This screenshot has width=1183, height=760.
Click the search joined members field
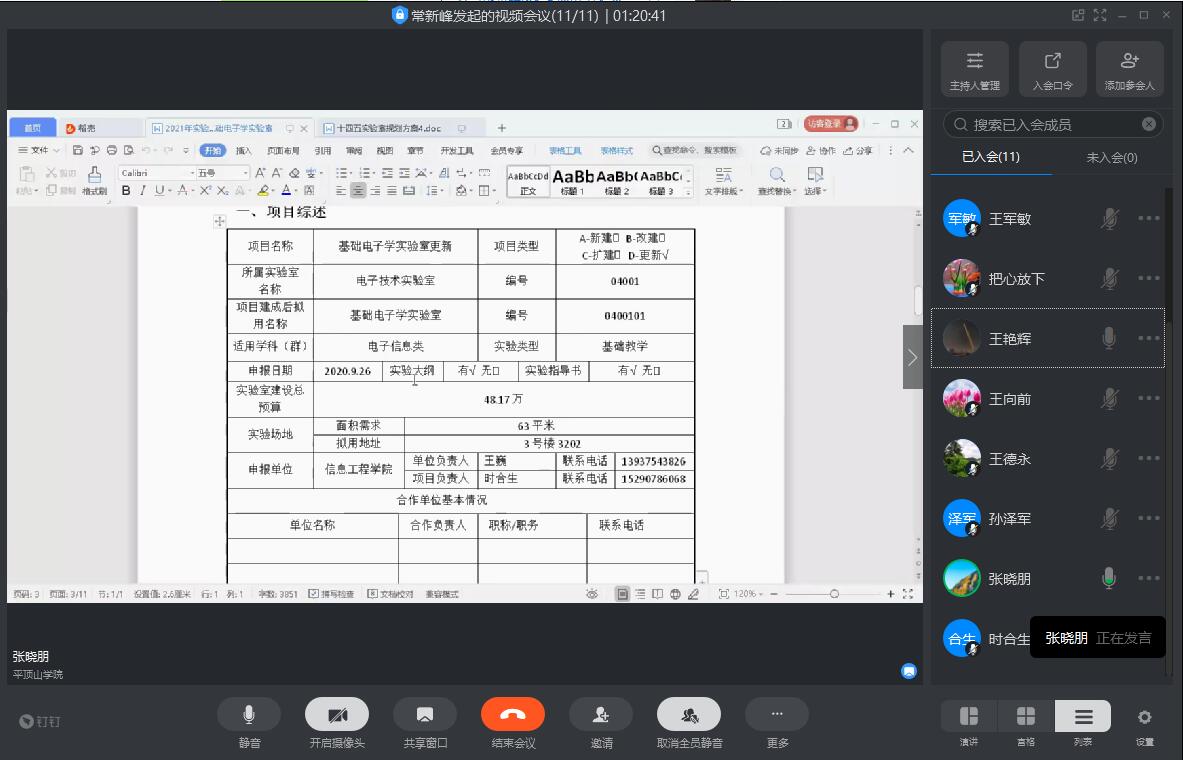click(x=1050, y=124)
